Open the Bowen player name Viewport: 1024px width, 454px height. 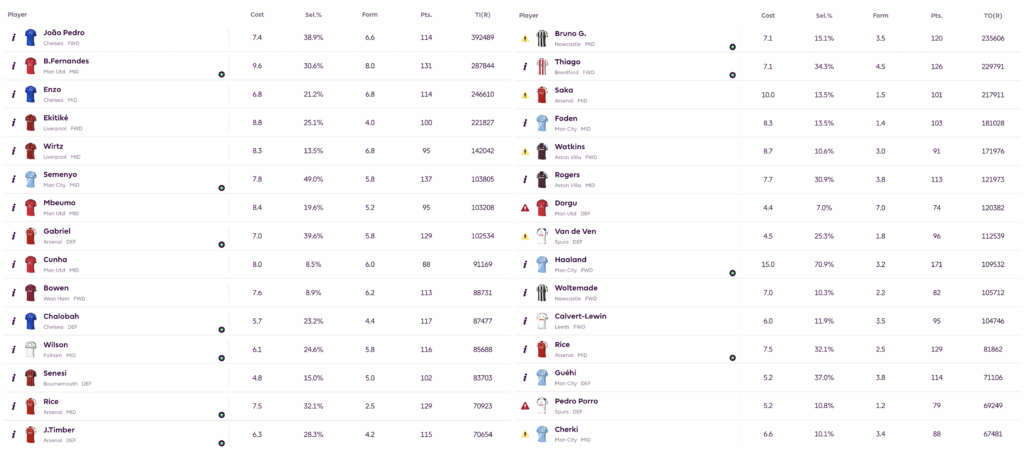[56, 288]
